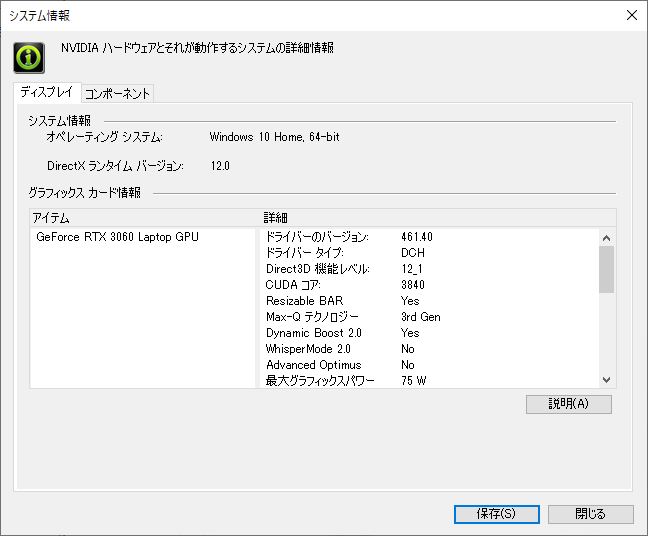Click the Max-Q テクノロジー label
648x536 pixels.
tap(312, 317)
